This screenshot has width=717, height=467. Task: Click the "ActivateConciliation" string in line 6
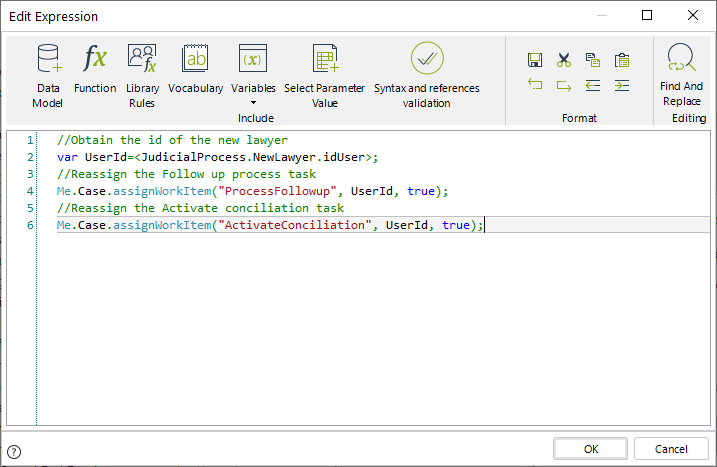pos(294,225)
